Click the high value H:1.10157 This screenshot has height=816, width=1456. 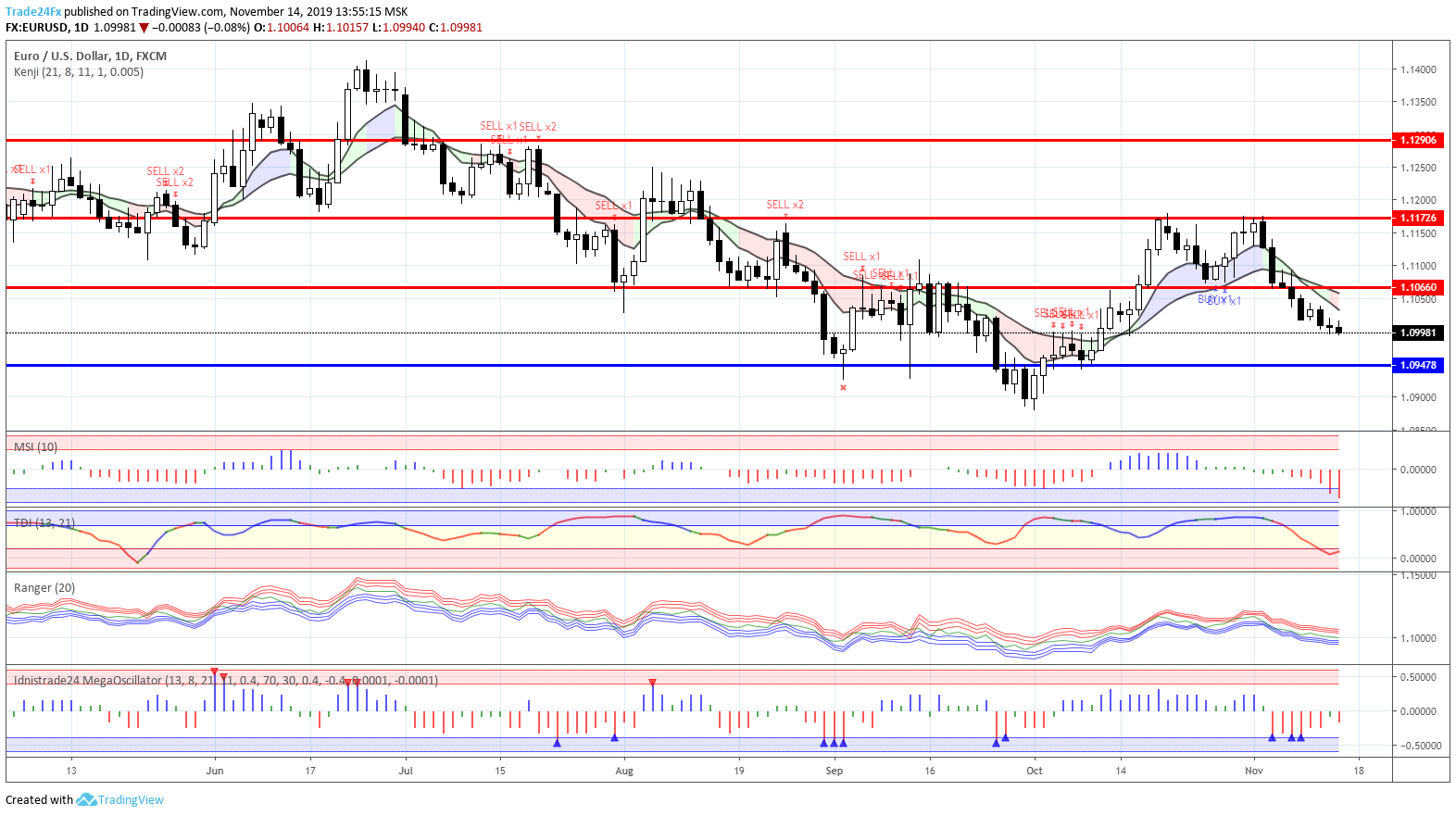coord(341,28)
